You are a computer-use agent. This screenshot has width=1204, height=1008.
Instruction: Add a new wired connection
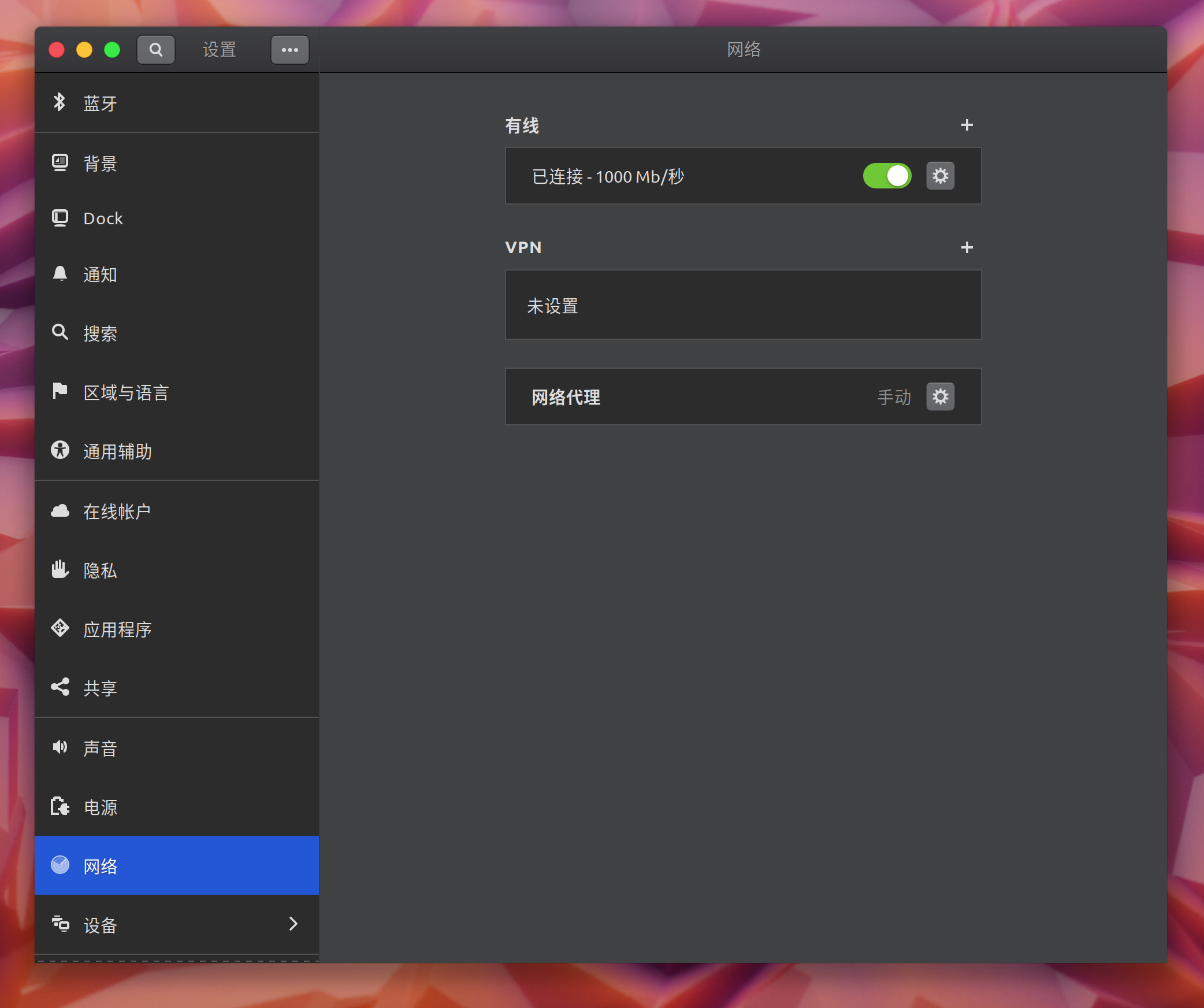[x=967, y=125]
